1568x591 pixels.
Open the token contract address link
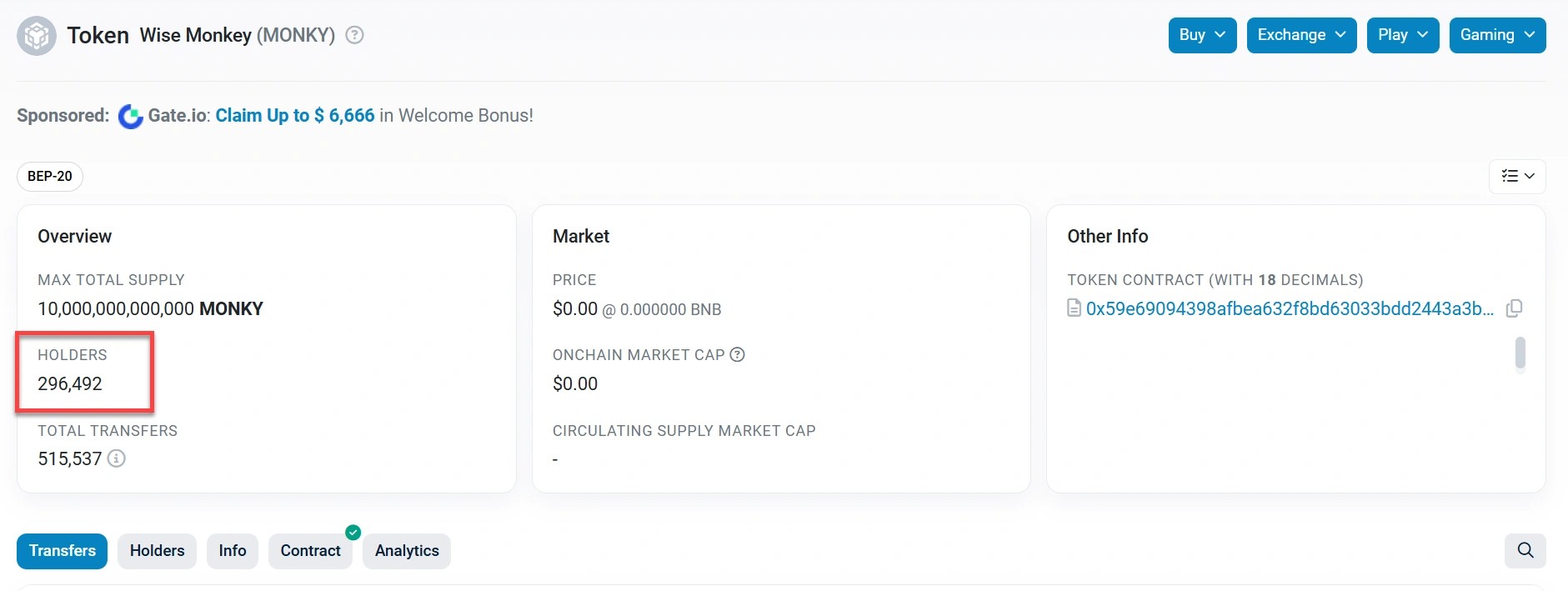1289,308
